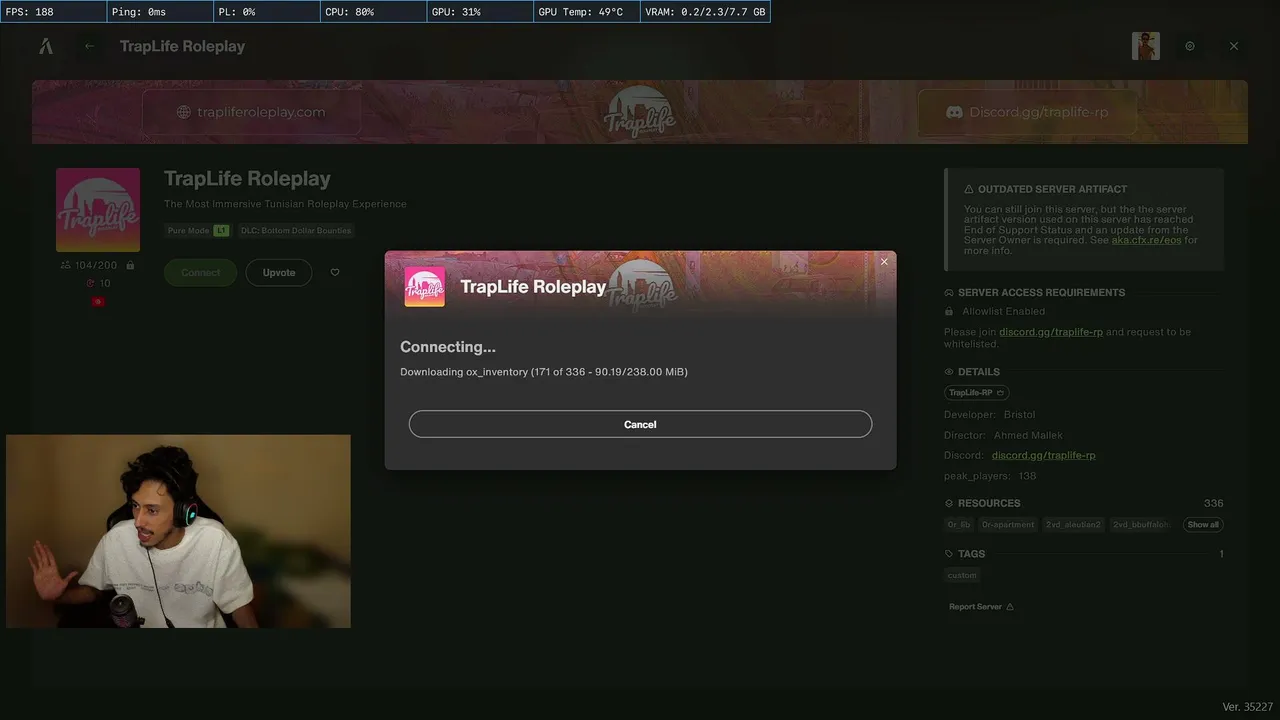Select the 2vd_bbuffalo resource chip
The width and height of the screenshot is (1280, 720).
click(1141, 525)
